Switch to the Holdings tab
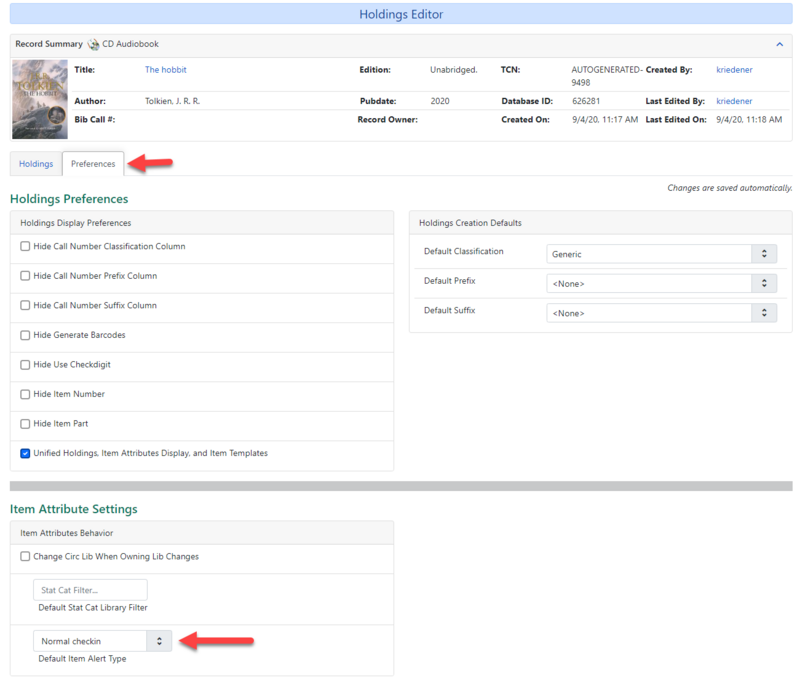This screenshot has height=683, width=800. pos(36,164)
